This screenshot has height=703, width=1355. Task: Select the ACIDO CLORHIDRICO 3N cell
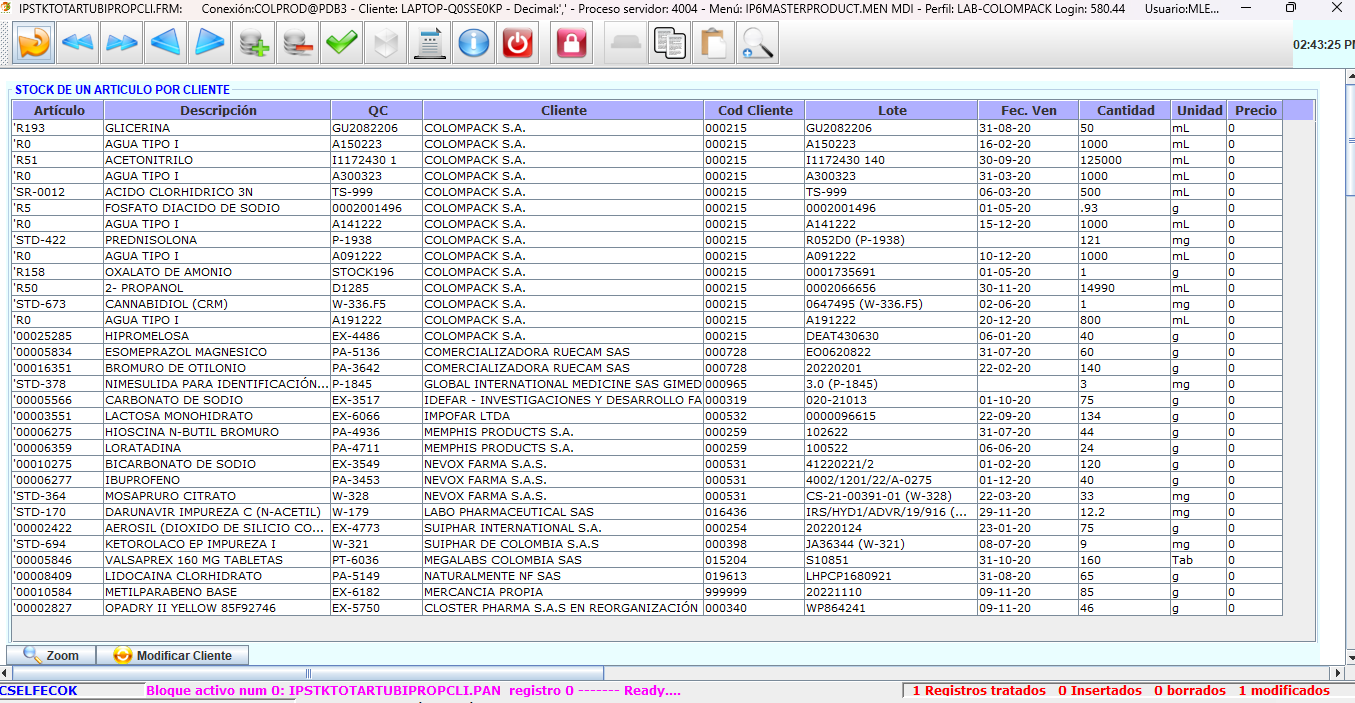pyautogui.click(x=218, y=192)
